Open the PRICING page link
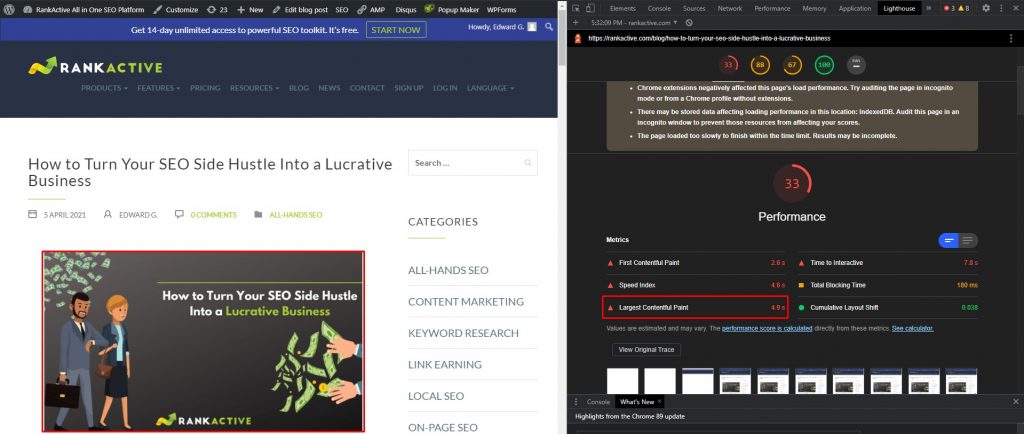Screen dimensions: 1024x434 (x=205, y=88)
